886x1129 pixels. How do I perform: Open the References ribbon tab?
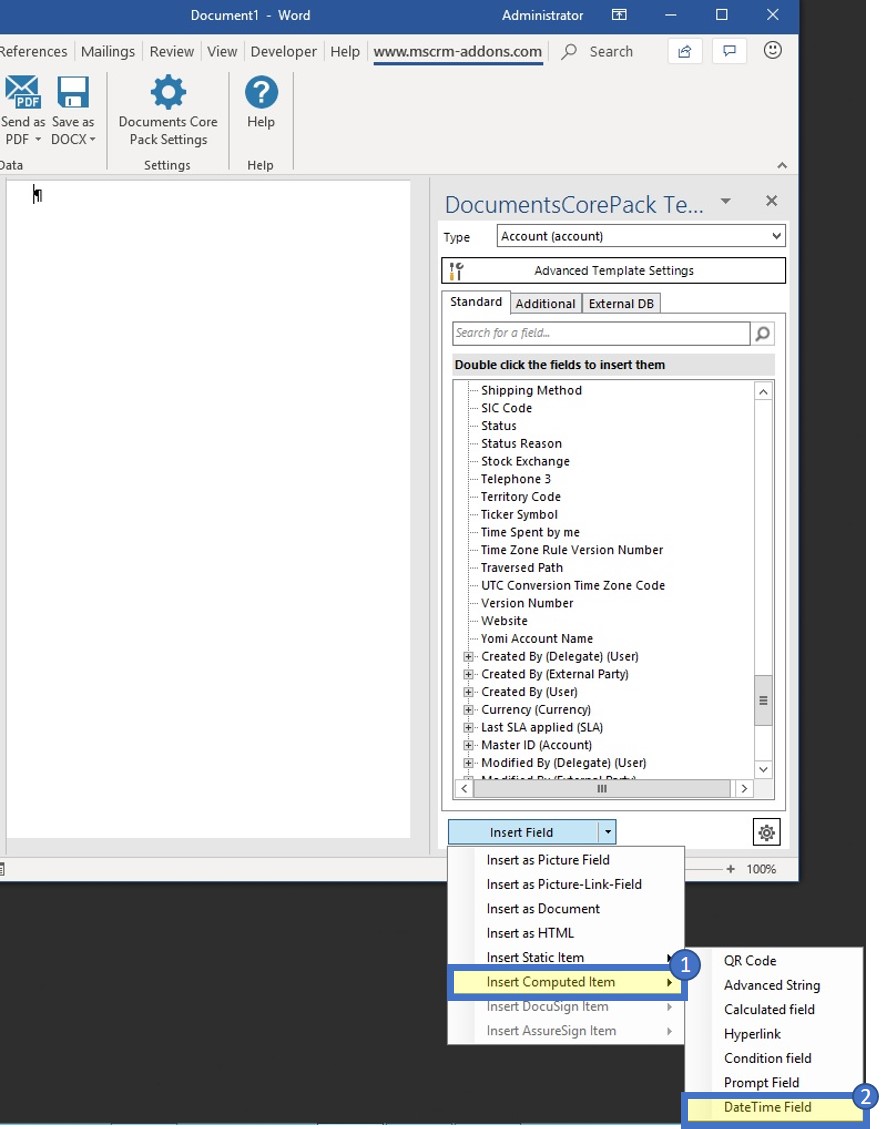click(33, 52)
